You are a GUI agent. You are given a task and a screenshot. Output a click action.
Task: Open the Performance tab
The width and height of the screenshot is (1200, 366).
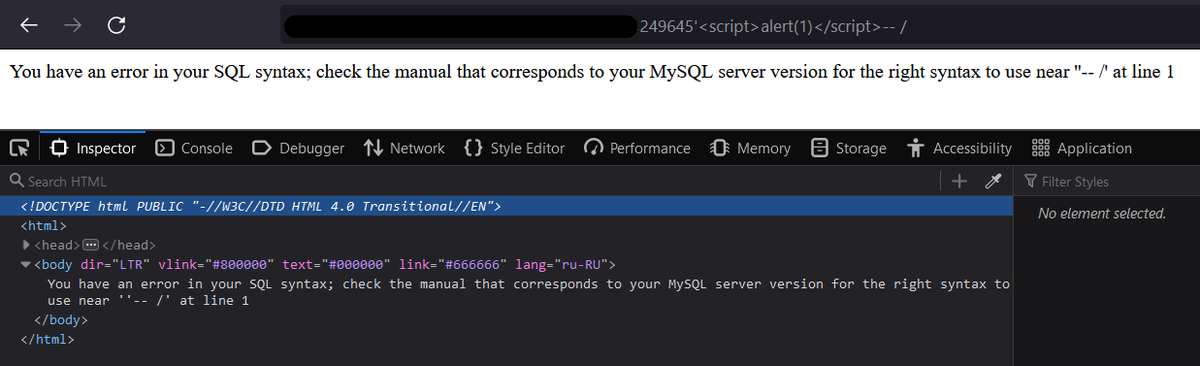pyautogui.click(x=637, y=148)
